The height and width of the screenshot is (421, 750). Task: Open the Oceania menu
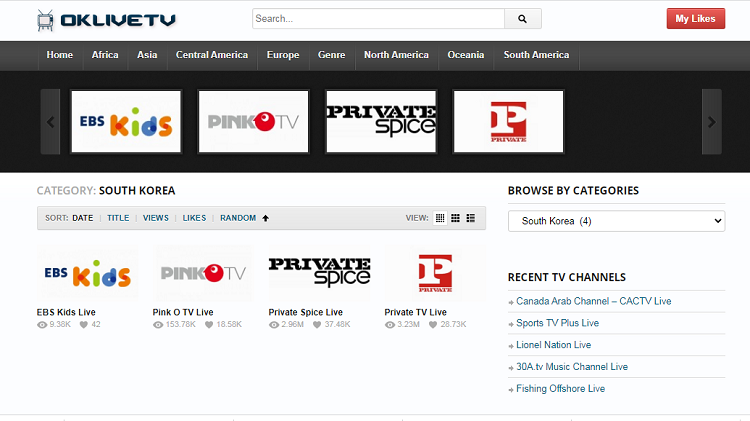[466, 55]
